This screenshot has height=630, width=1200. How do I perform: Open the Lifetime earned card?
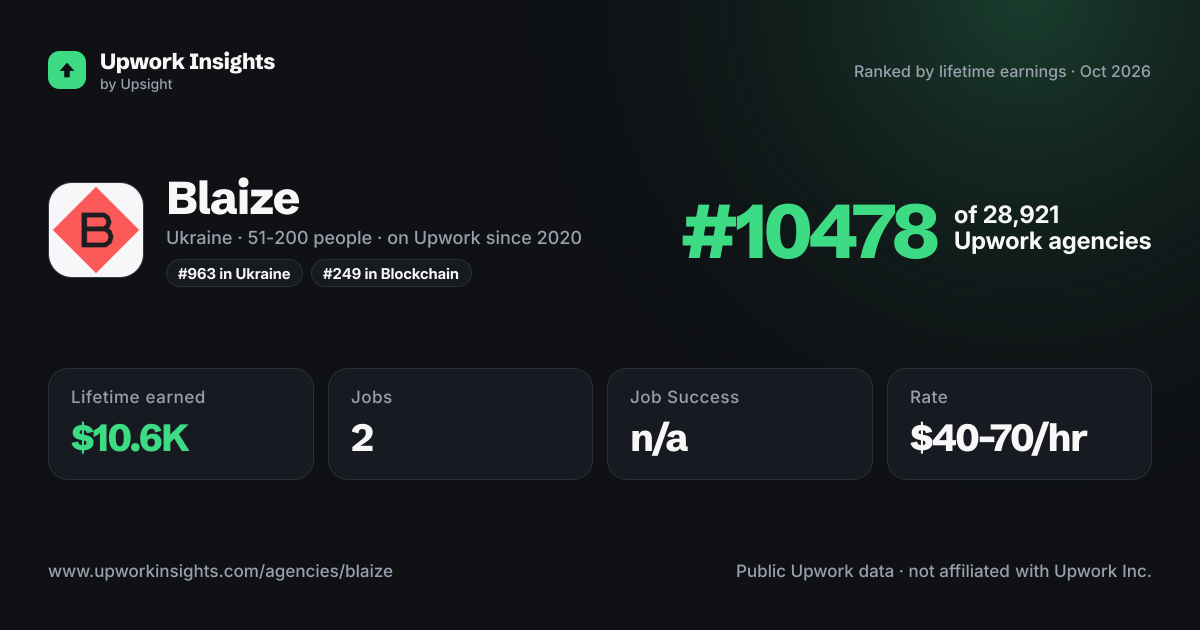[181, 424]
